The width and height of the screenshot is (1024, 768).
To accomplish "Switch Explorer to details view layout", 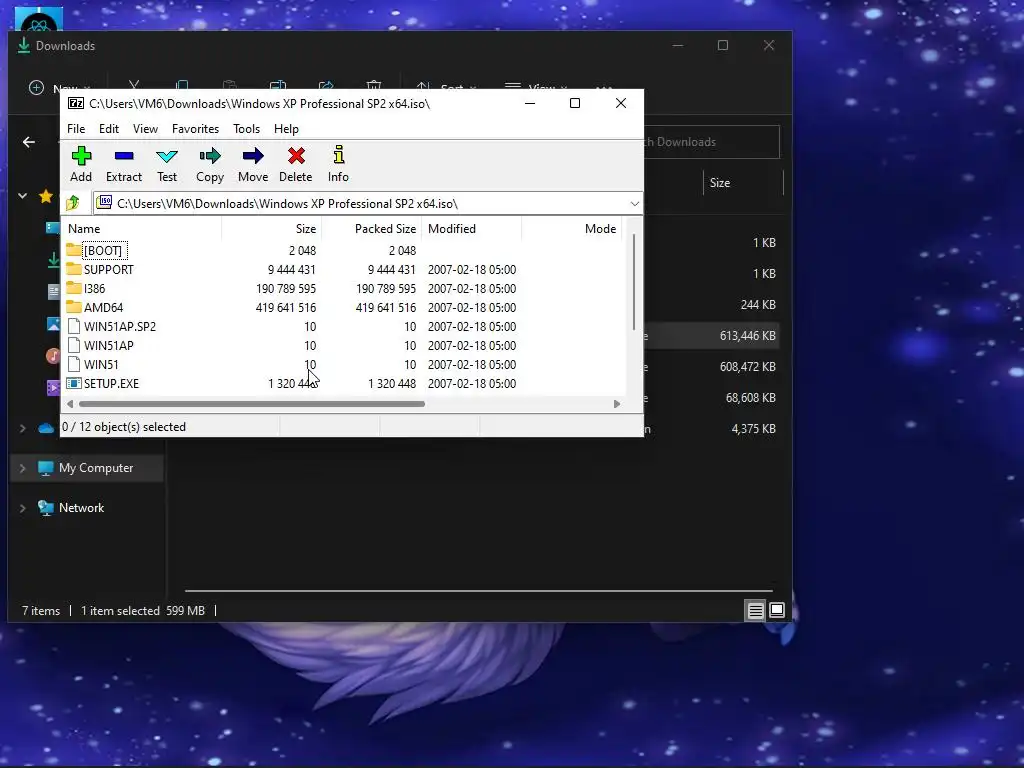I will coord(756,611).
